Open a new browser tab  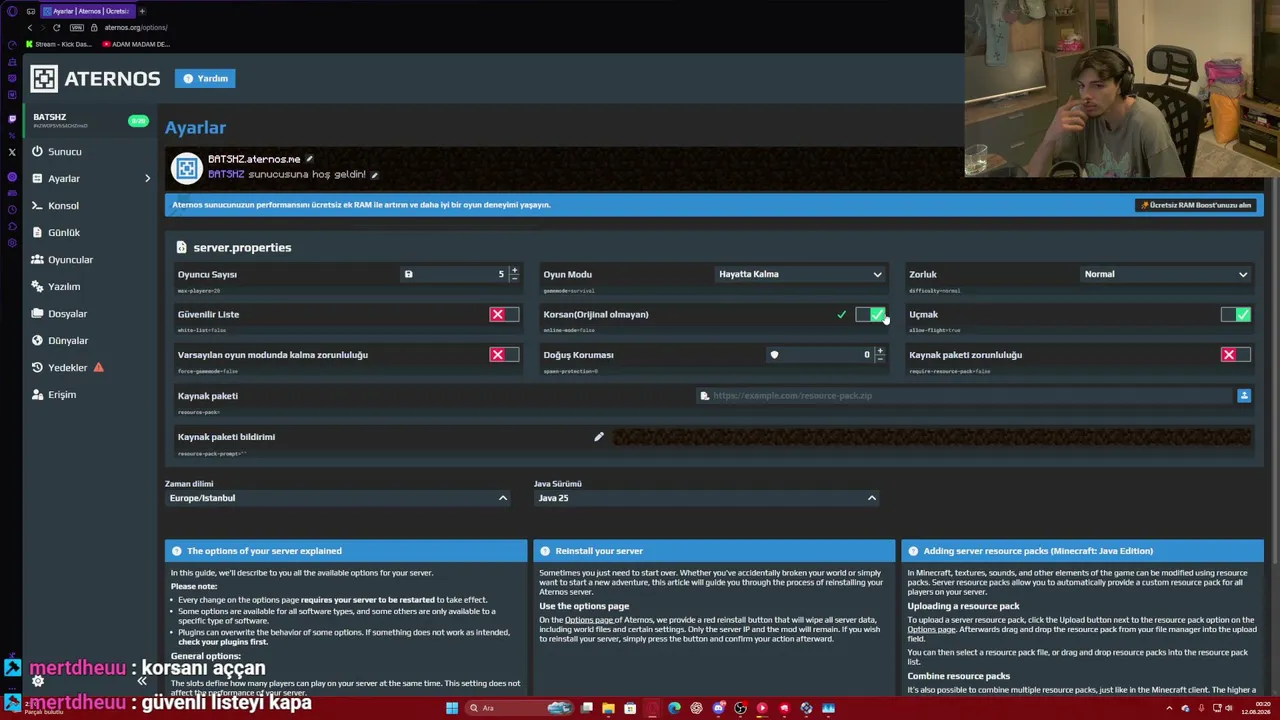tap(142, 11)
